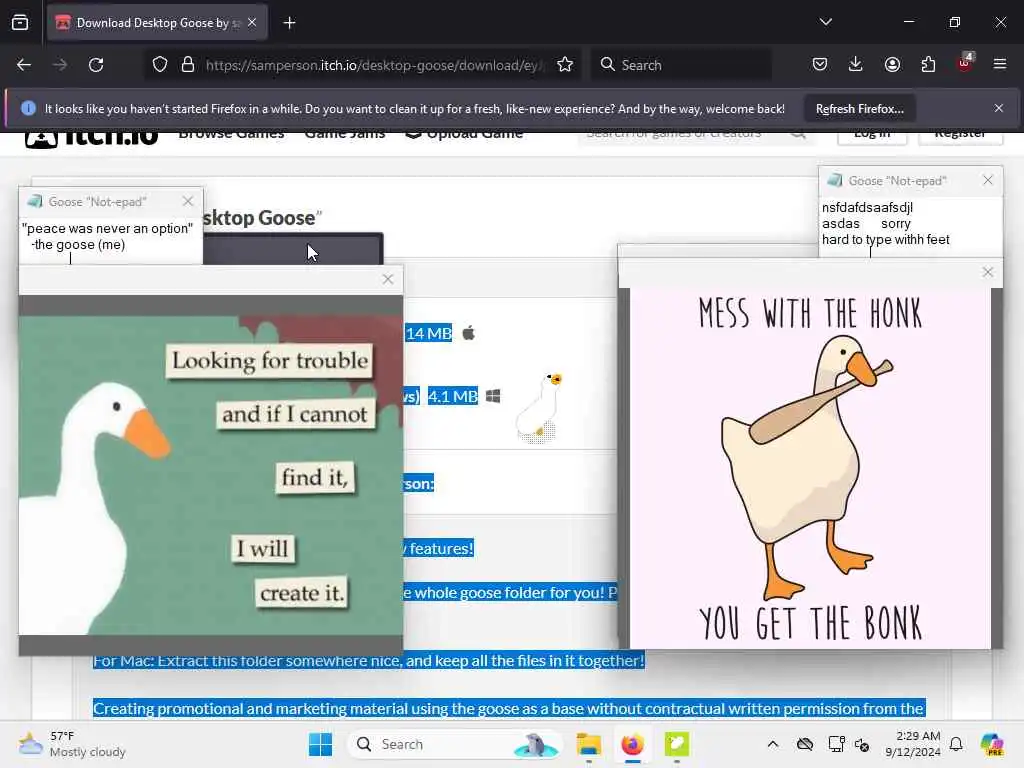Dismiss the Firefox refresh notification bar

(999, 108)
